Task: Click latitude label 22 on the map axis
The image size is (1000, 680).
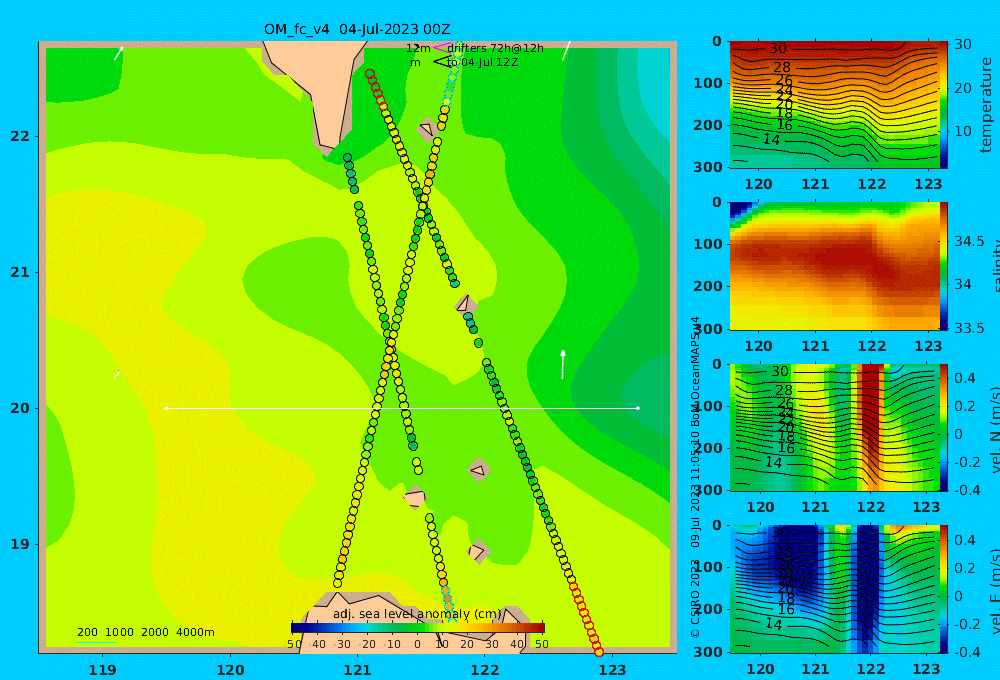Action: tap(20, 136)
